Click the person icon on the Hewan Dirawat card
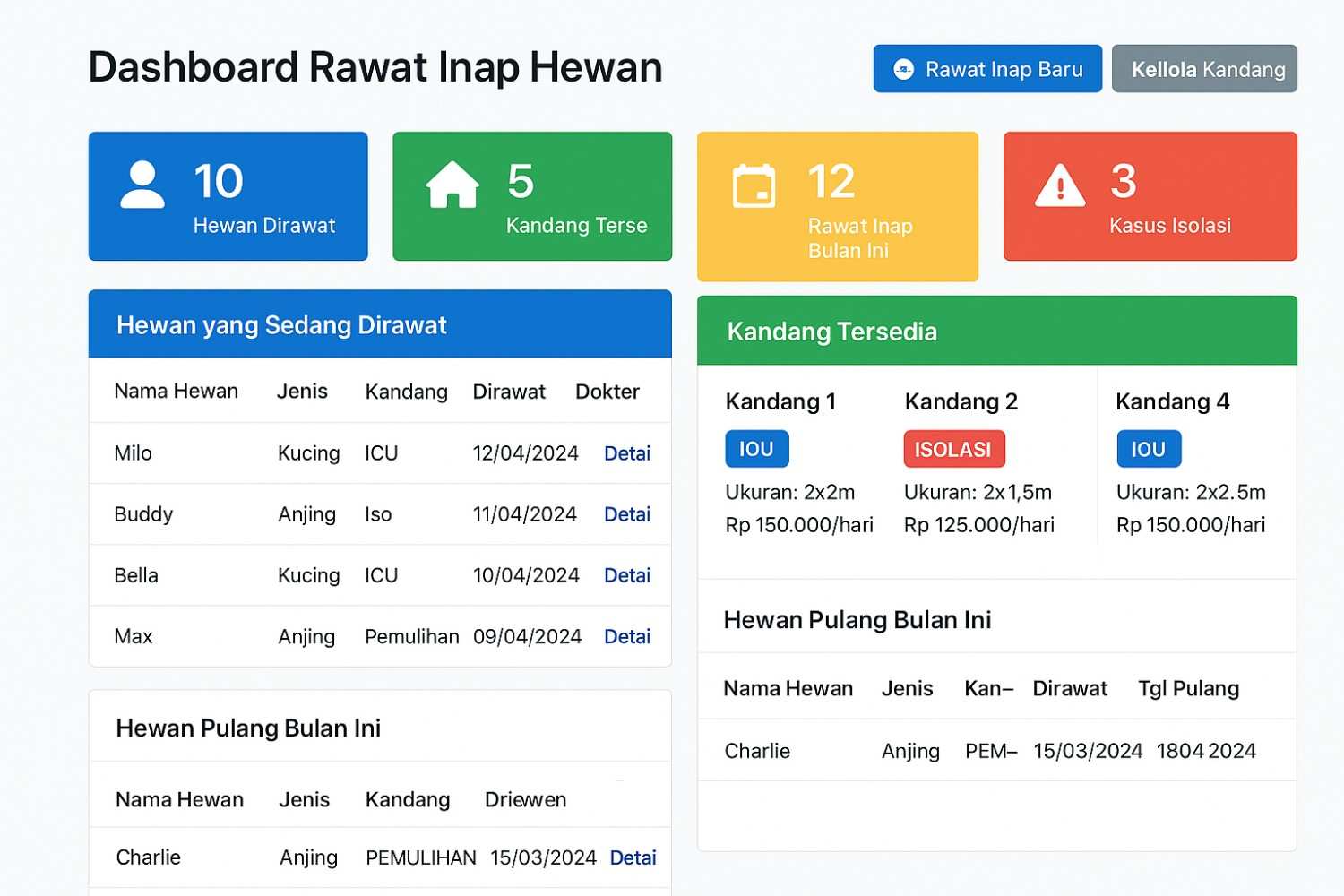 [142, 184]
